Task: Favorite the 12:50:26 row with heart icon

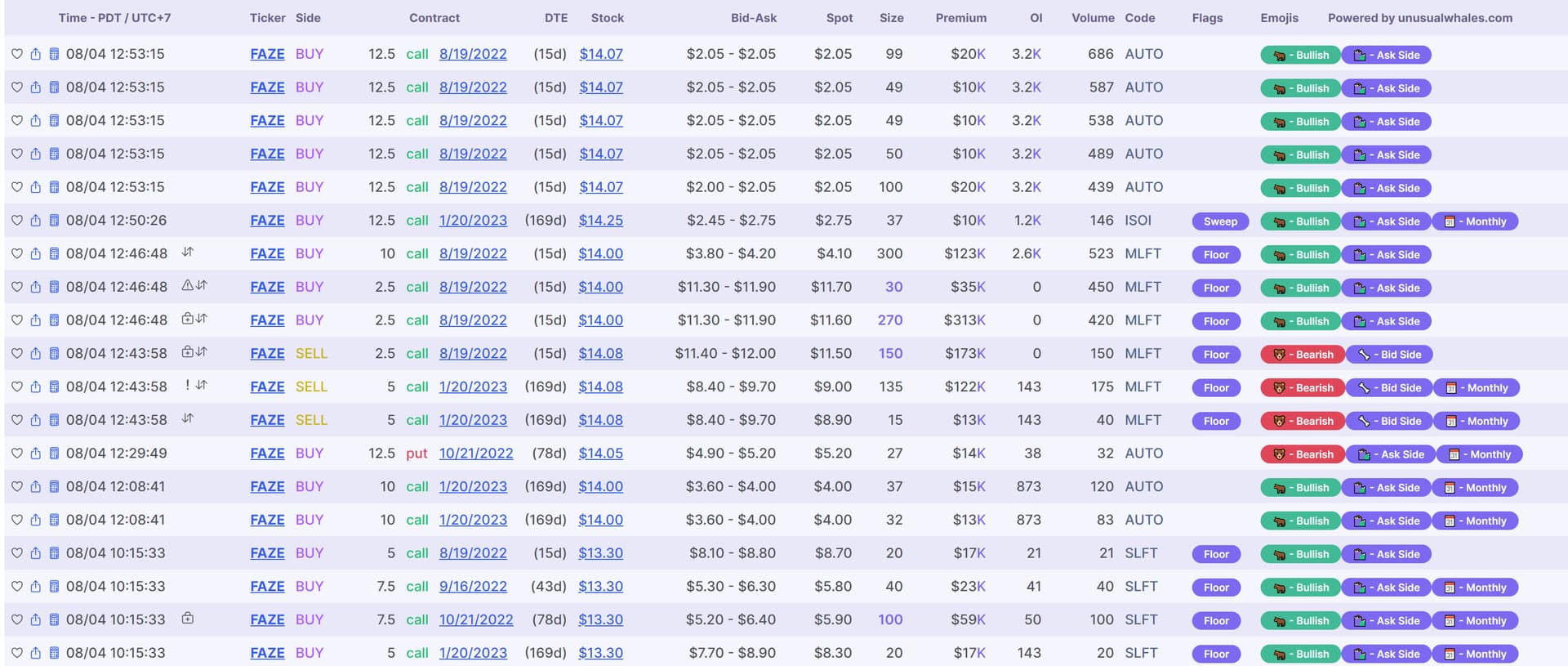Action: [16, 221]
